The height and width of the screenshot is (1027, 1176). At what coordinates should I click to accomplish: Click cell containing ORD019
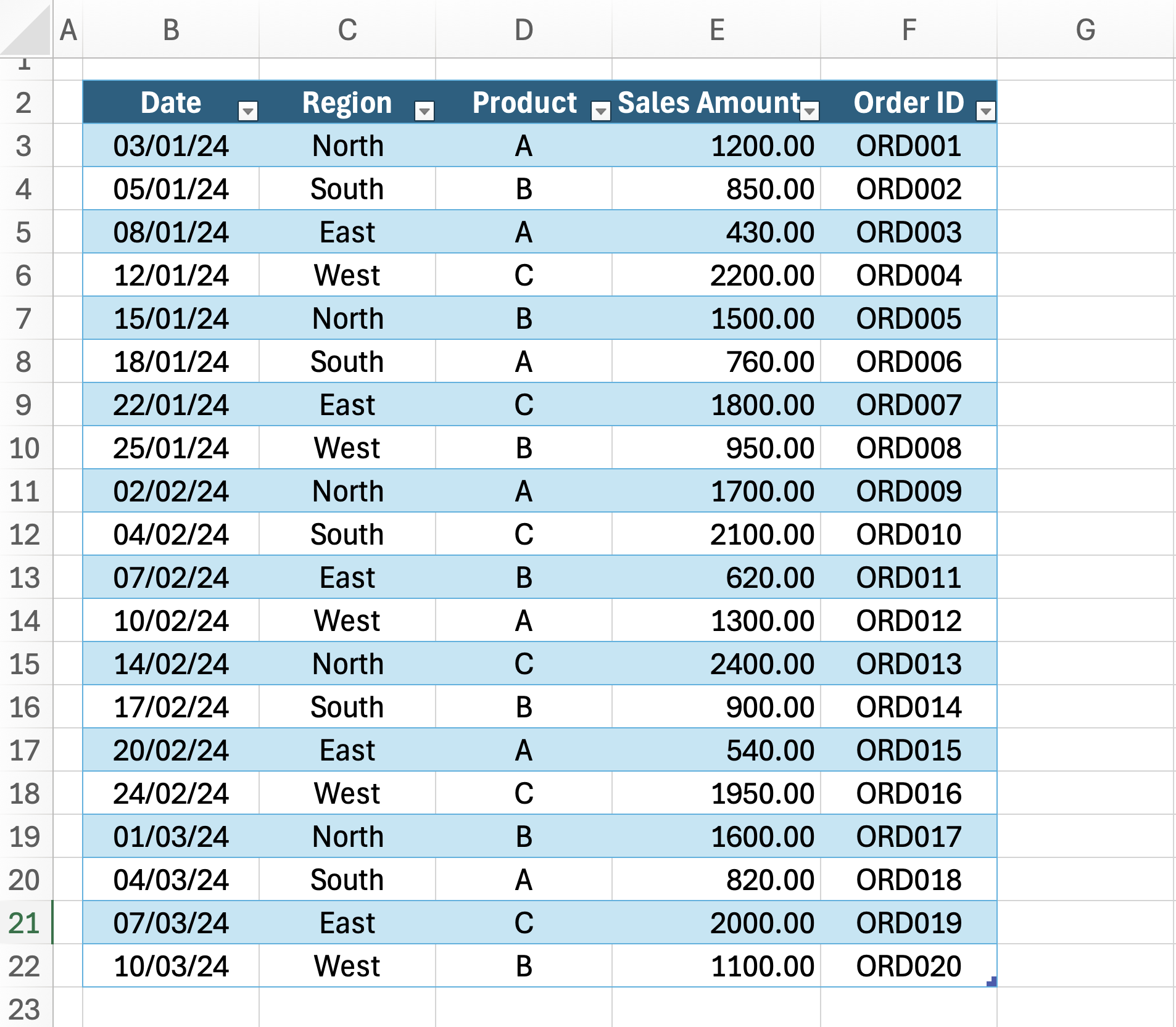(x=909, y=923)
